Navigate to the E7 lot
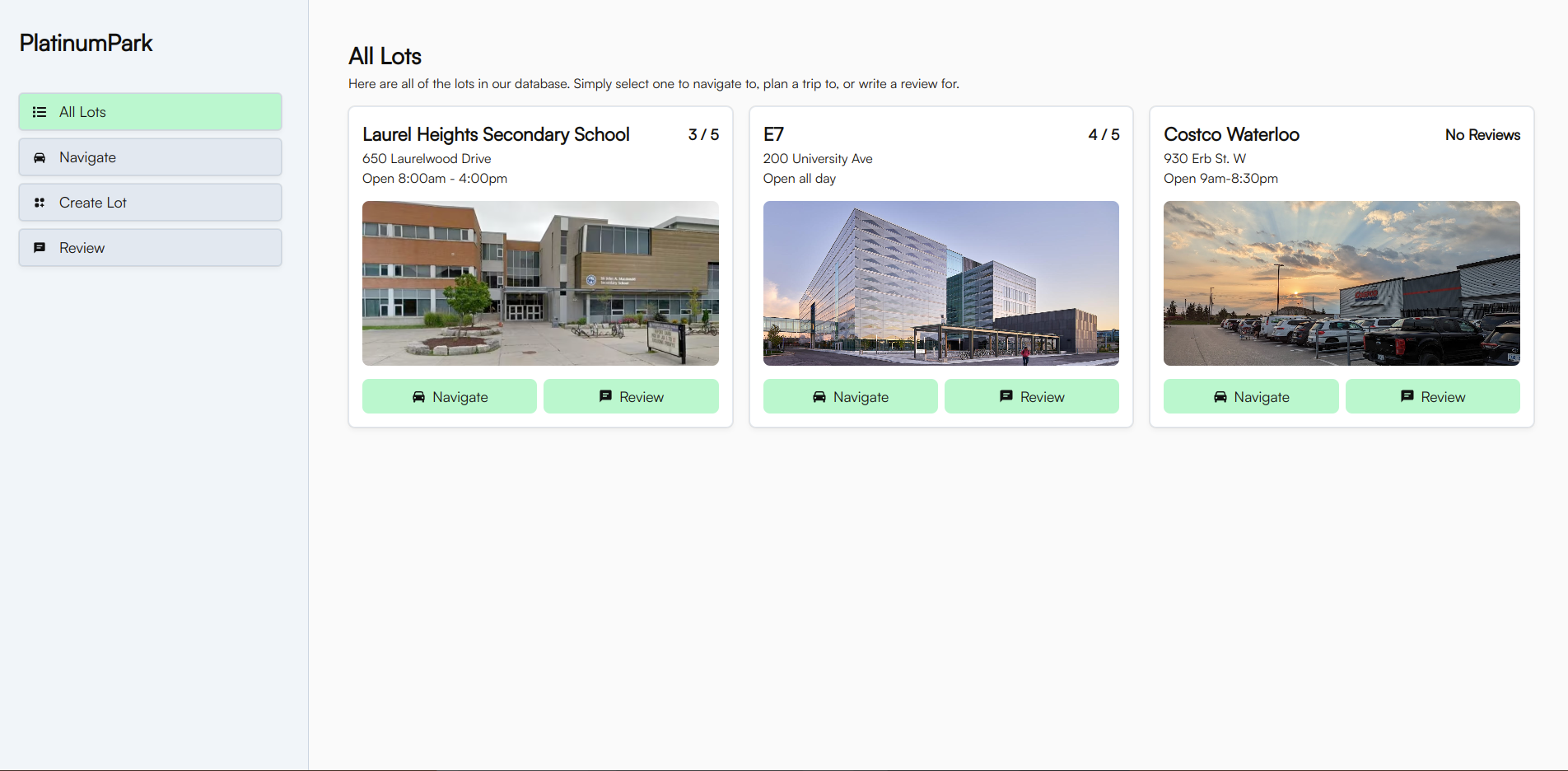Image resolution: width=1568 pixels, height=771 pixels. coord(851,396)
